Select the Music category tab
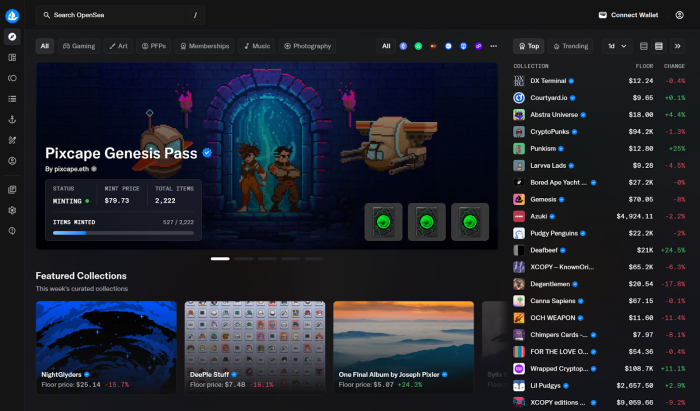 pyautogui.click(x=257, y=46)
